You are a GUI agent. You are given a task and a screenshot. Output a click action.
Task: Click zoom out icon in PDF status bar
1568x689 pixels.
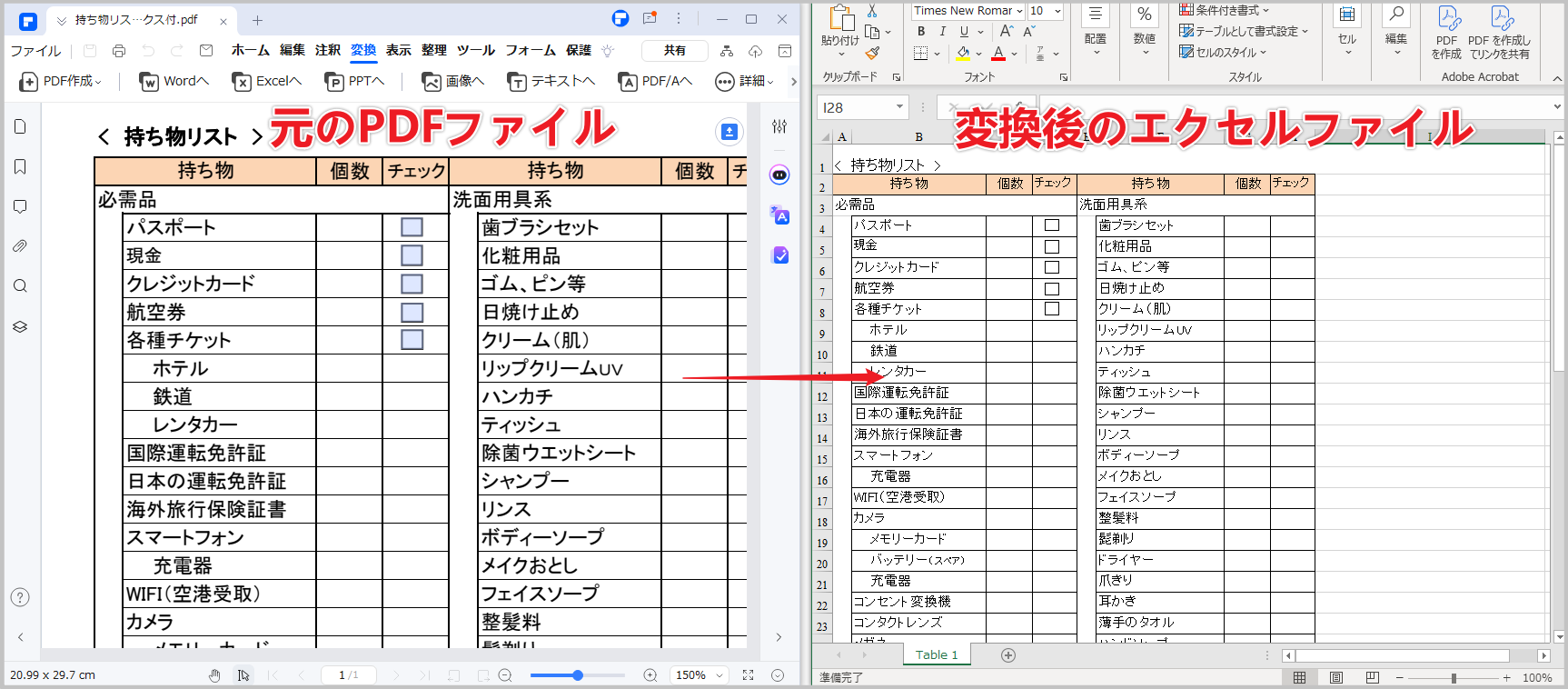tap(505, 675)
